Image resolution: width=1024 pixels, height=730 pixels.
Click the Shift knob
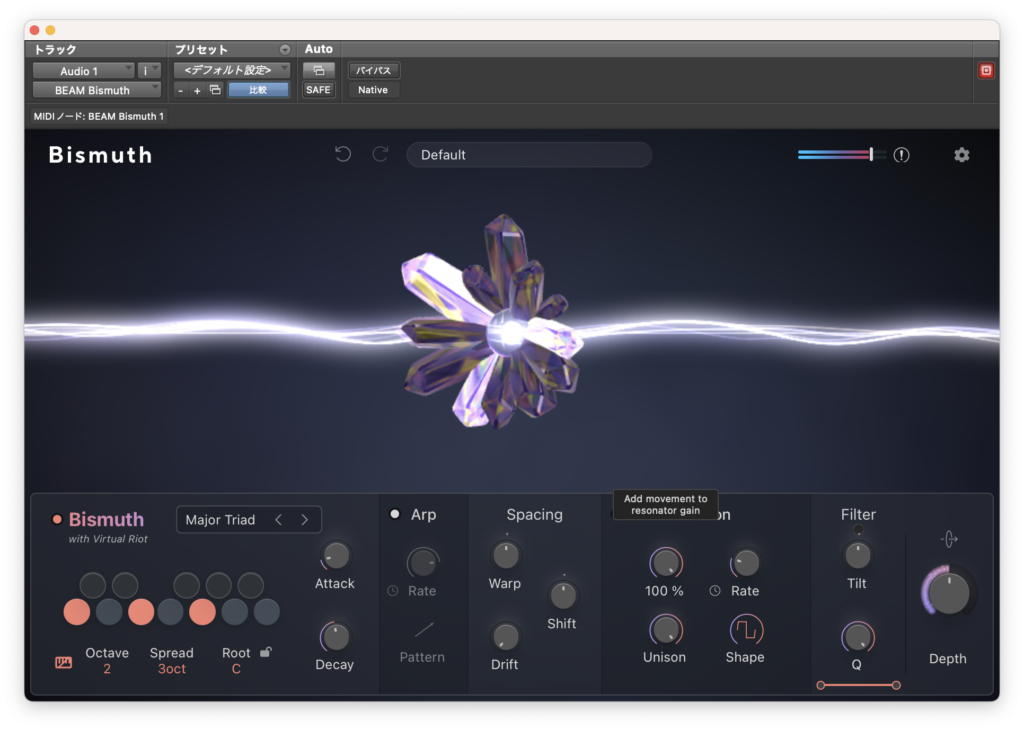pyautogui.click(x=562, y=595)
